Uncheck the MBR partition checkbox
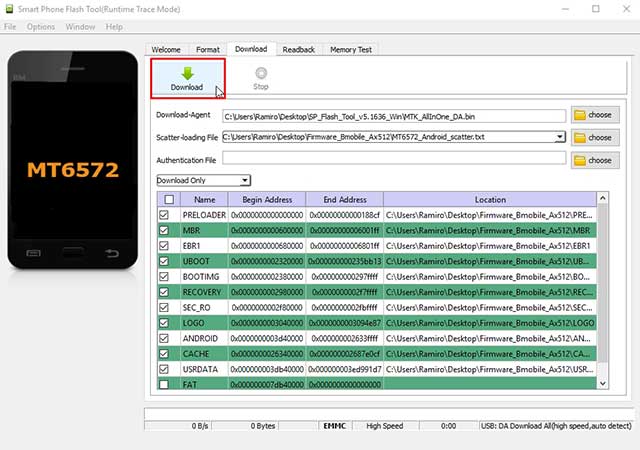The image size is (640, 450). coord(164,230)
